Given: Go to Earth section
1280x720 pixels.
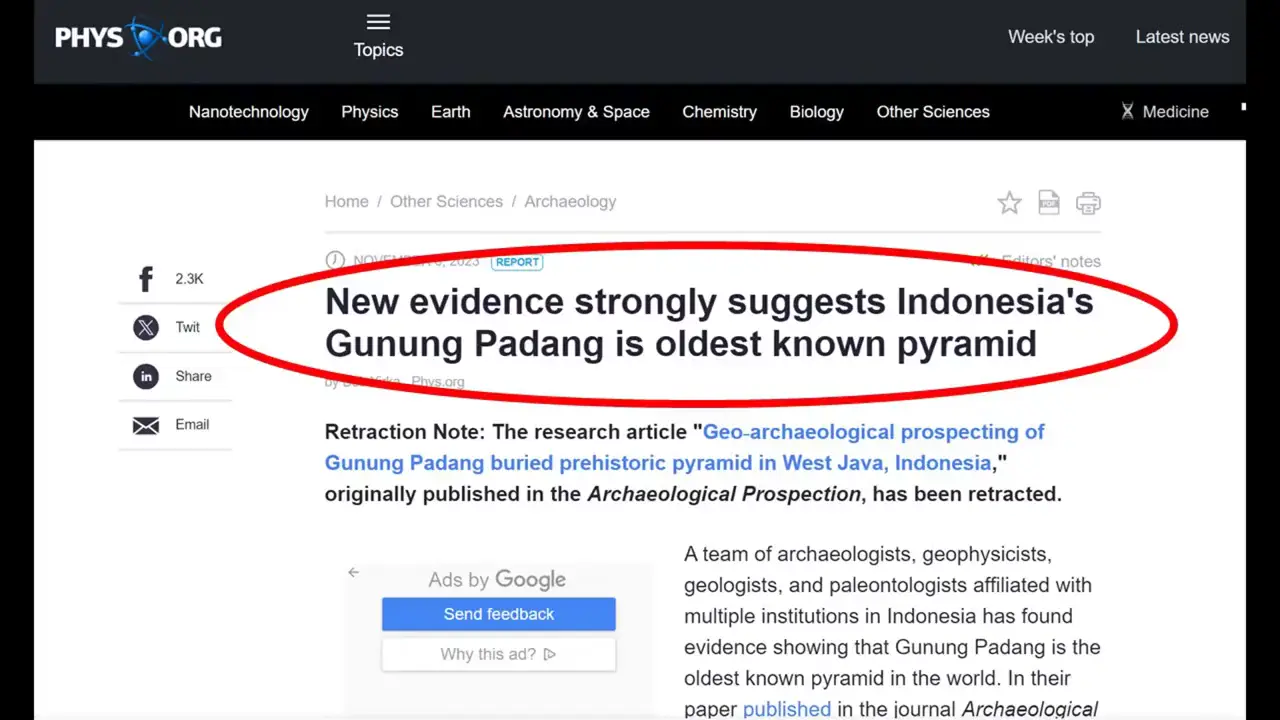Looking at the screenshot, I should pos(451,112).
